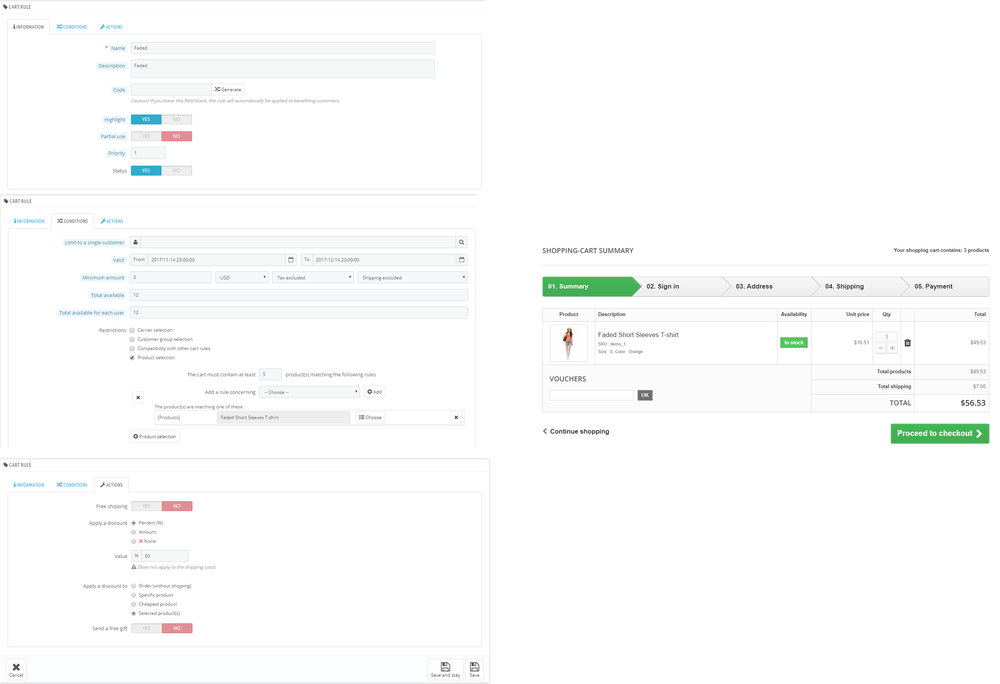Viewport: 1000px width, 684px height.
Task: Check Compatibility with other cart rules
Action: pos(132,348)
